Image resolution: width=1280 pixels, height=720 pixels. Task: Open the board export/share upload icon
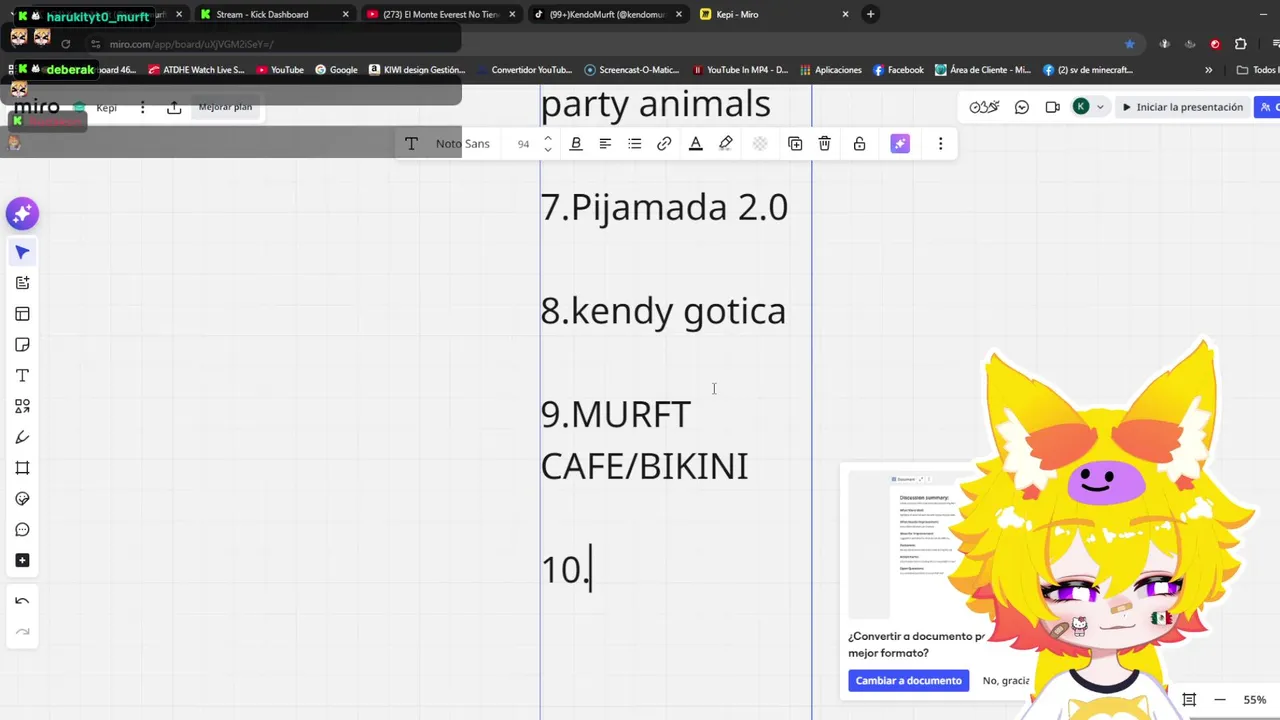(174, 107)
